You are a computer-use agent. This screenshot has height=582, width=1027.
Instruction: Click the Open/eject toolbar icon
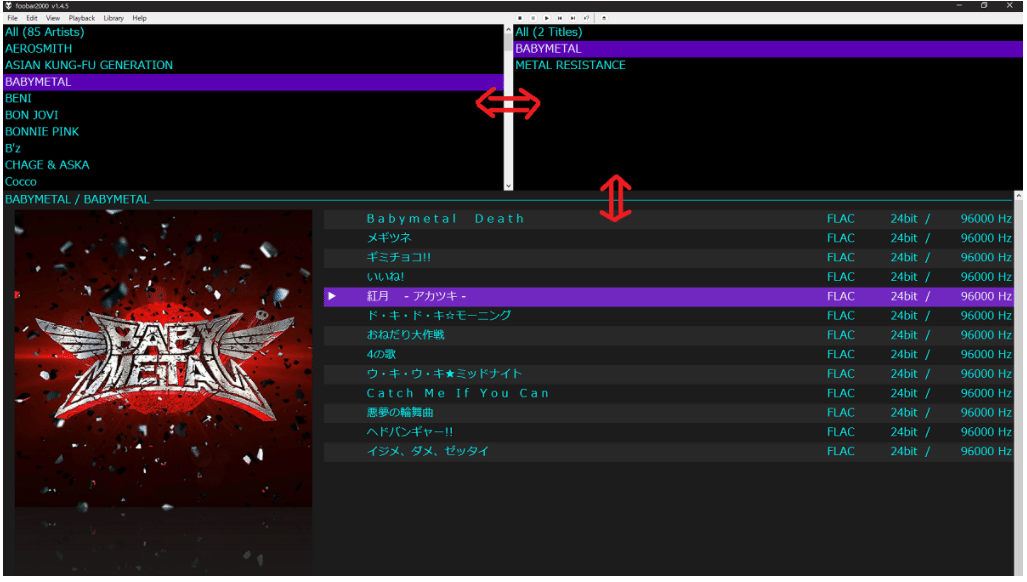click(x=604, y=18)
